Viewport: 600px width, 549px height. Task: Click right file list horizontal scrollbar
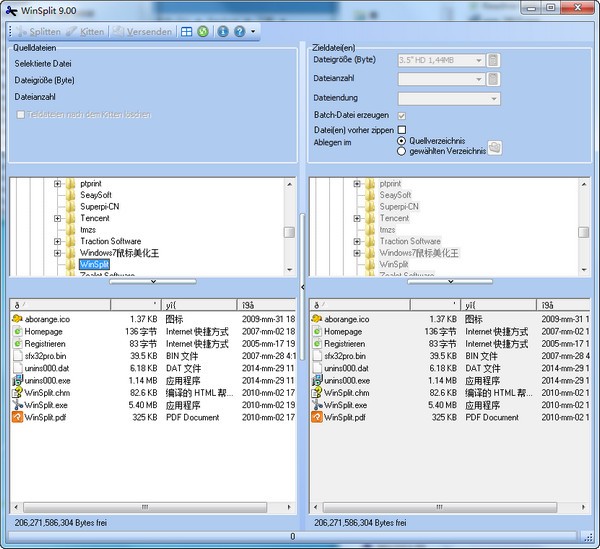pyautogui.click(x=440, y=507)
